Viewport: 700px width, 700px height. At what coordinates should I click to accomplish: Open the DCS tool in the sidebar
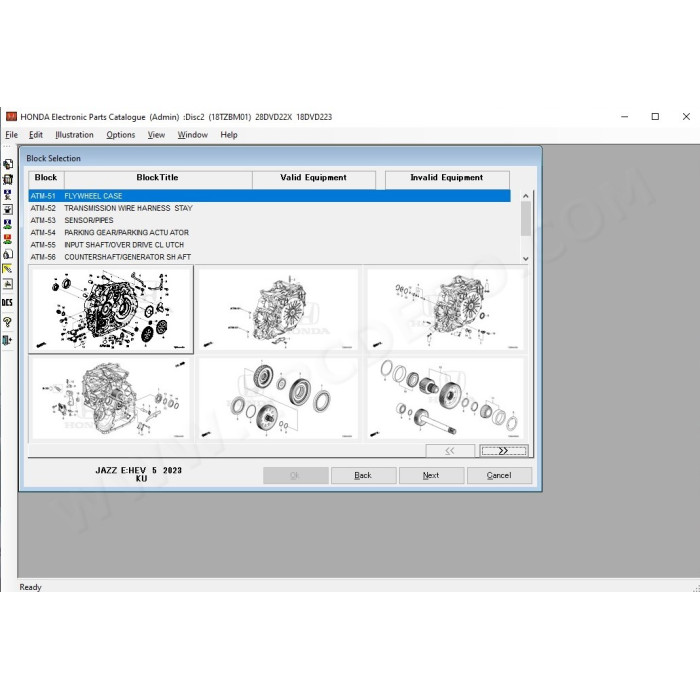click(x=7, y=302)
